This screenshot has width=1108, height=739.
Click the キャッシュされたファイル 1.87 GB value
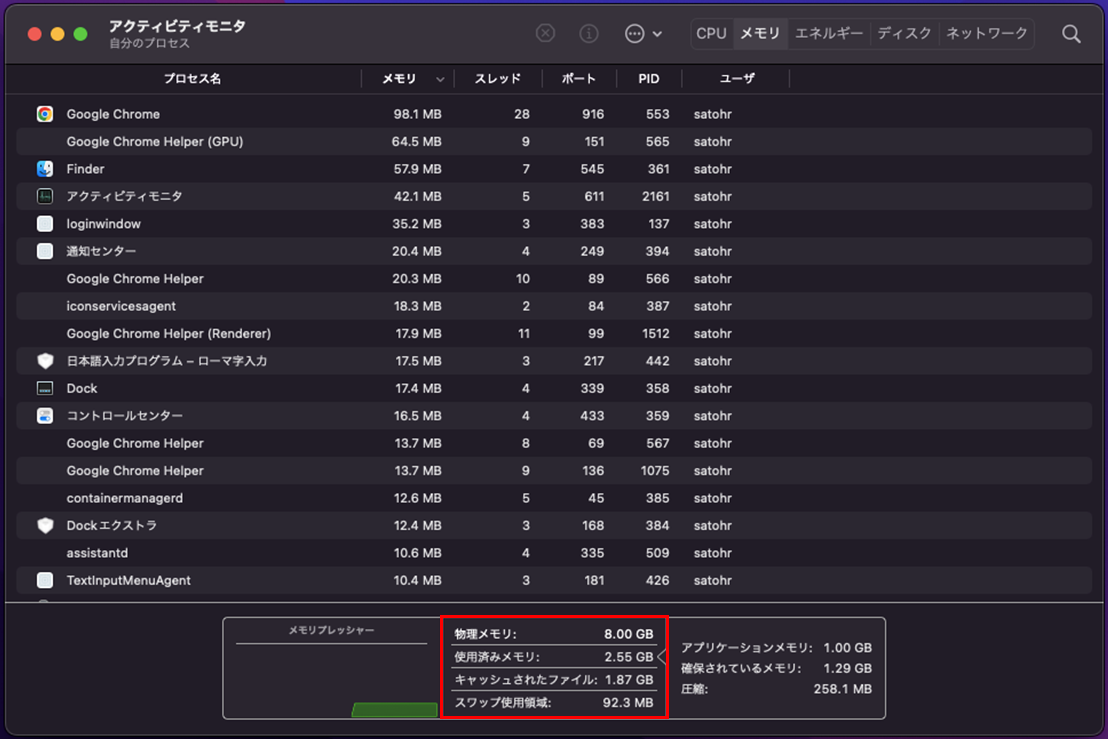(x=628, y=680)
